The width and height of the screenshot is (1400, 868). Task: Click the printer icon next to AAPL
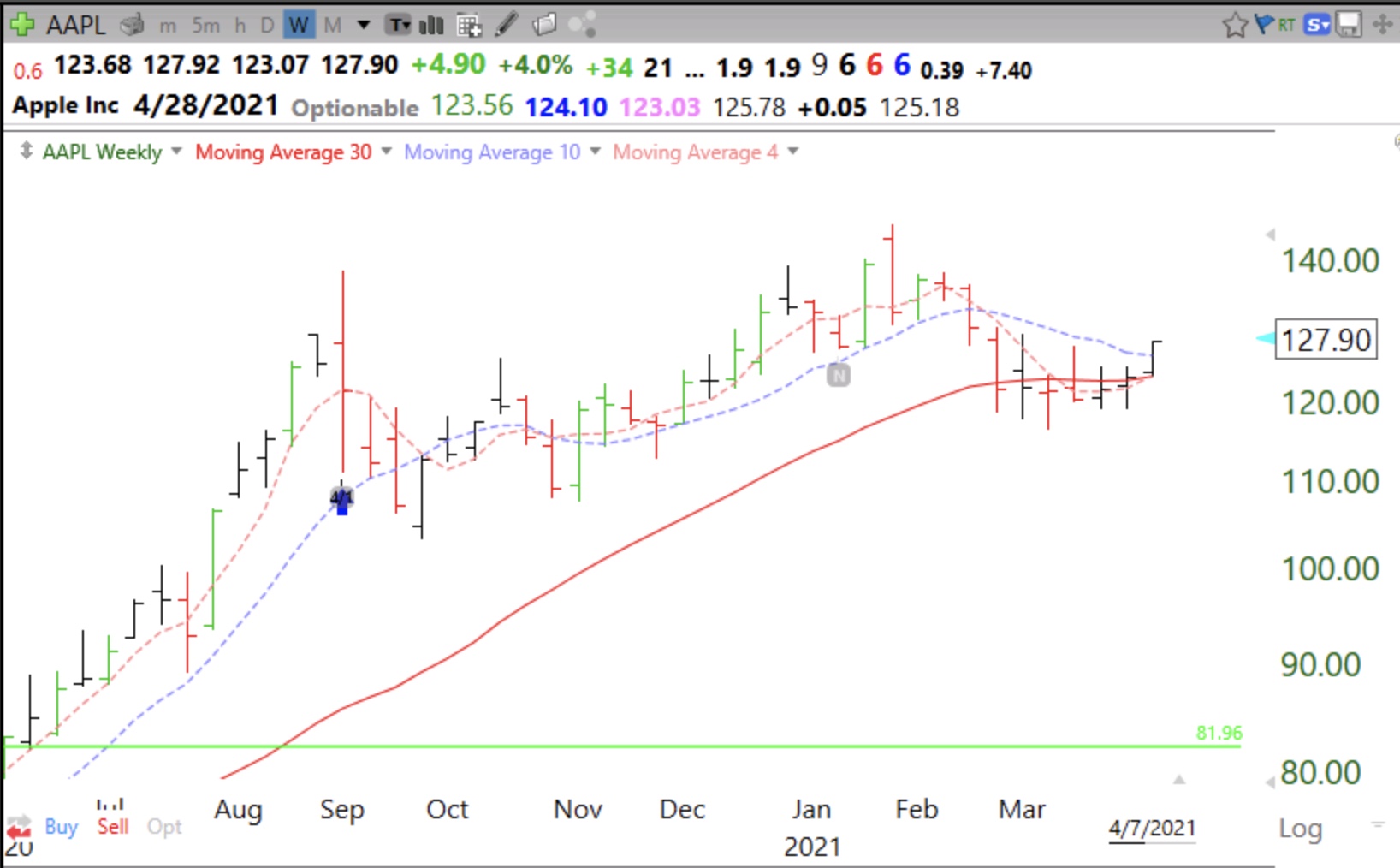click(132, 25)
